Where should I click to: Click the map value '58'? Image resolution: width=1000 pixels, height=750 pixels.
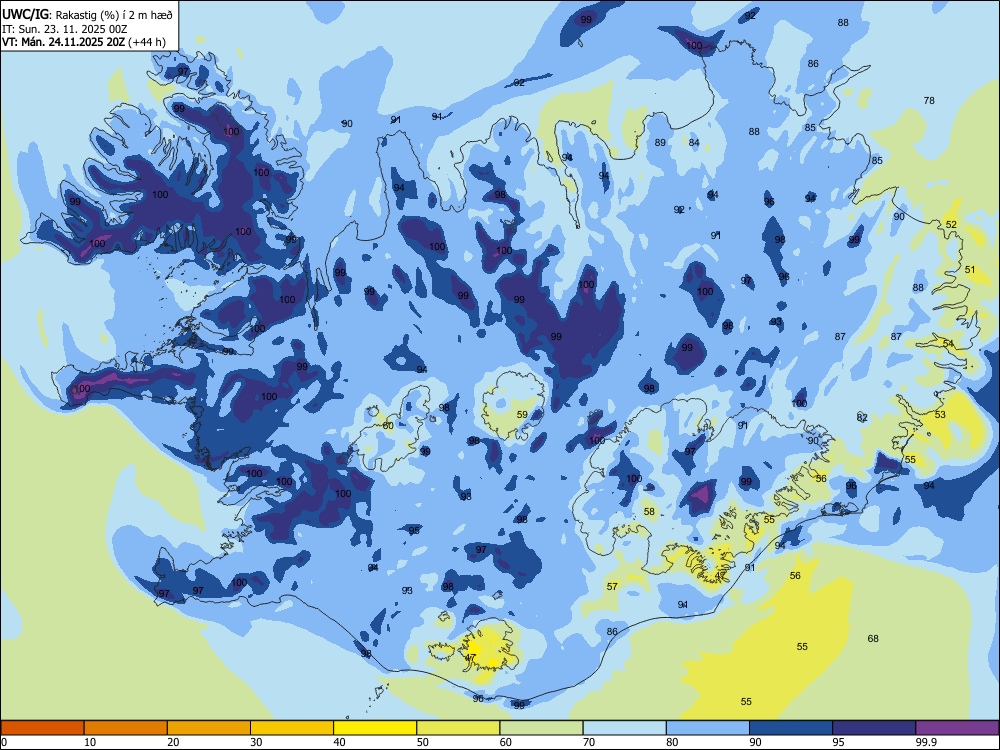tap(649, 511)
